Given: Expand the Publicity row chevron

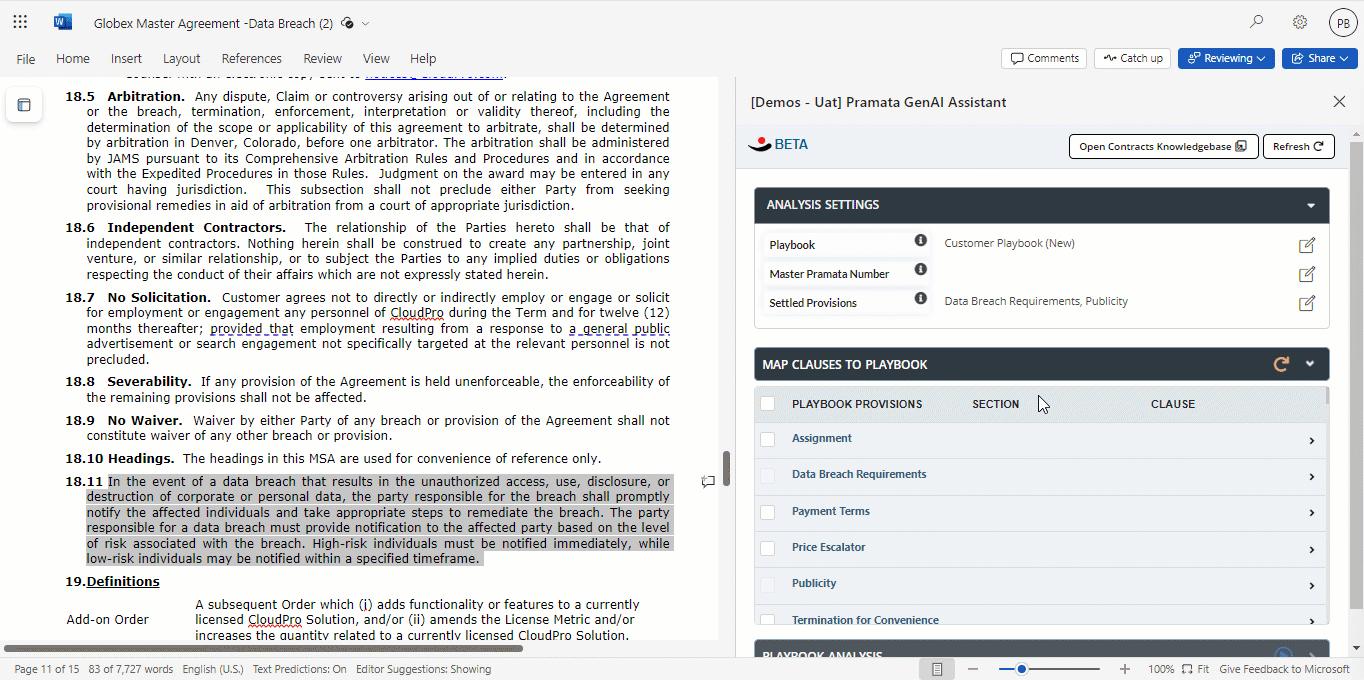Looking at the screenshot, I should tap(1312, 586).
